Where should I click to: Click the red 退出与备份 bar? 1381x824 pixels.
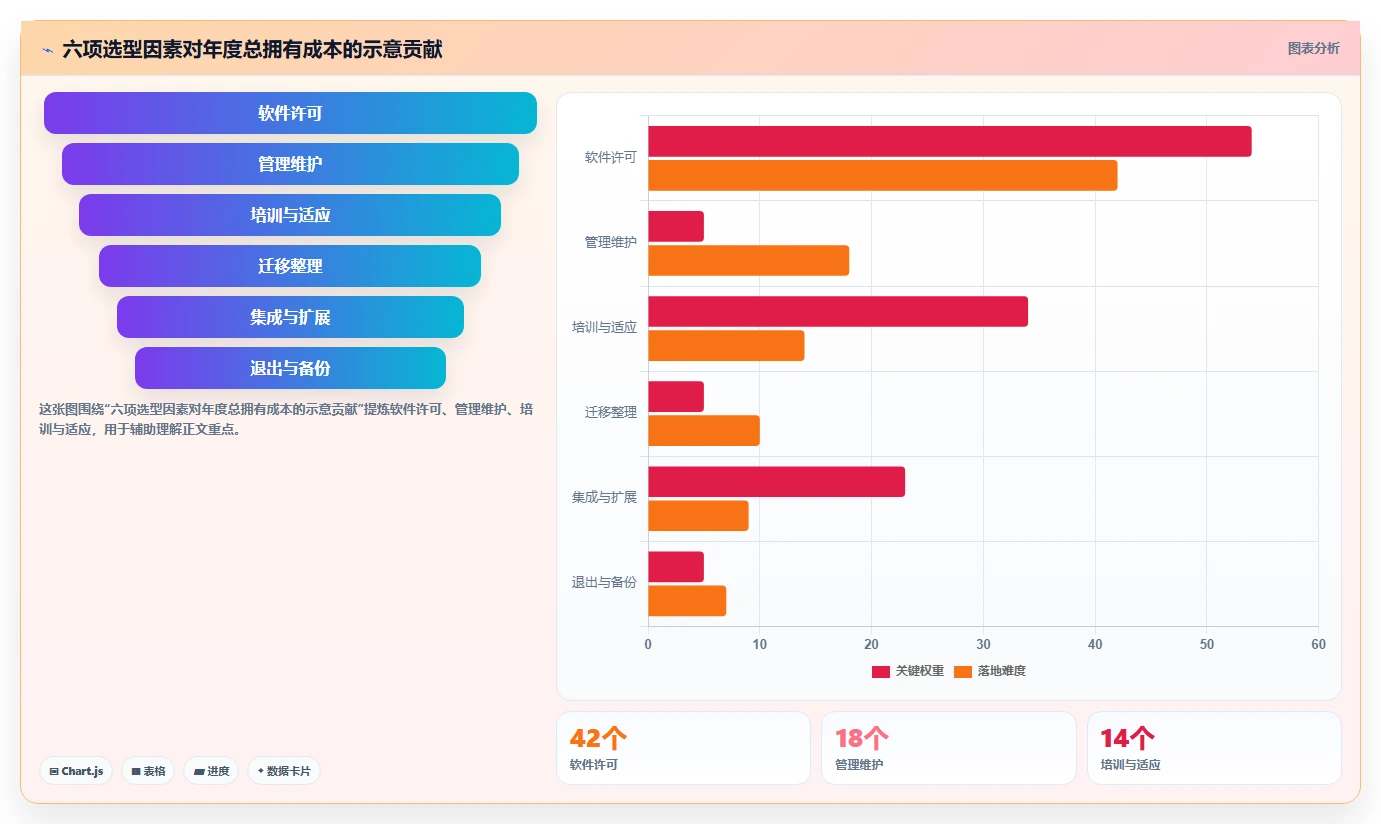tap(676, 566)
